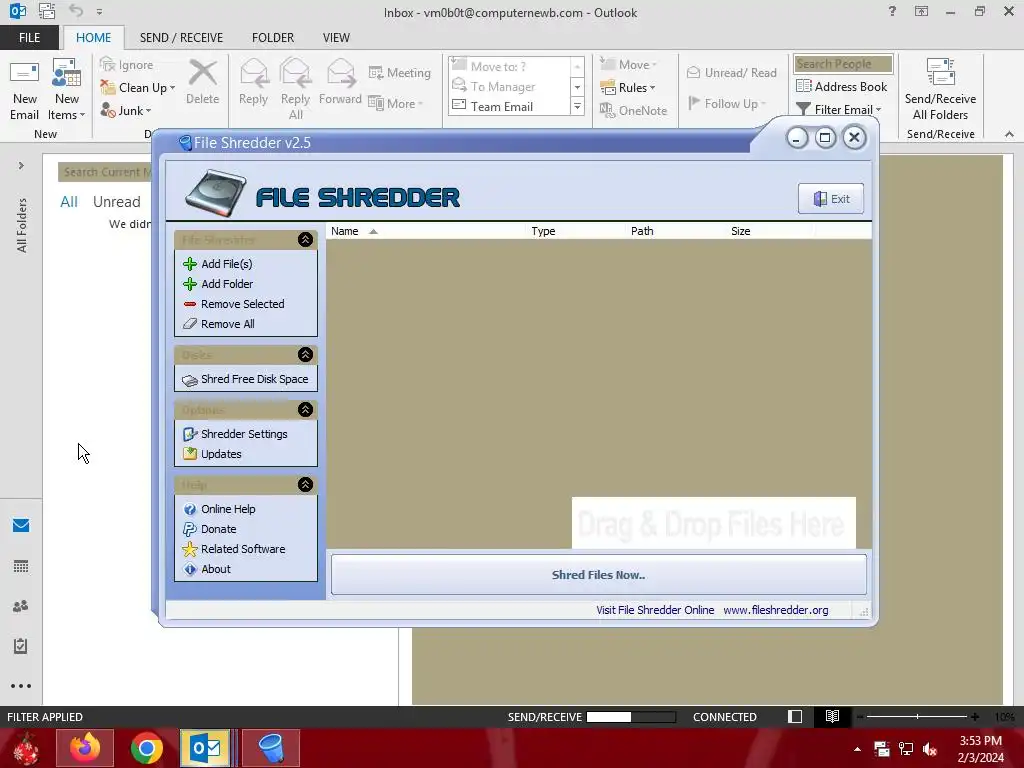This screenshot has height=768, width=1024.
Task: Open the Filter Email dropdown
Action: [839, 109]
